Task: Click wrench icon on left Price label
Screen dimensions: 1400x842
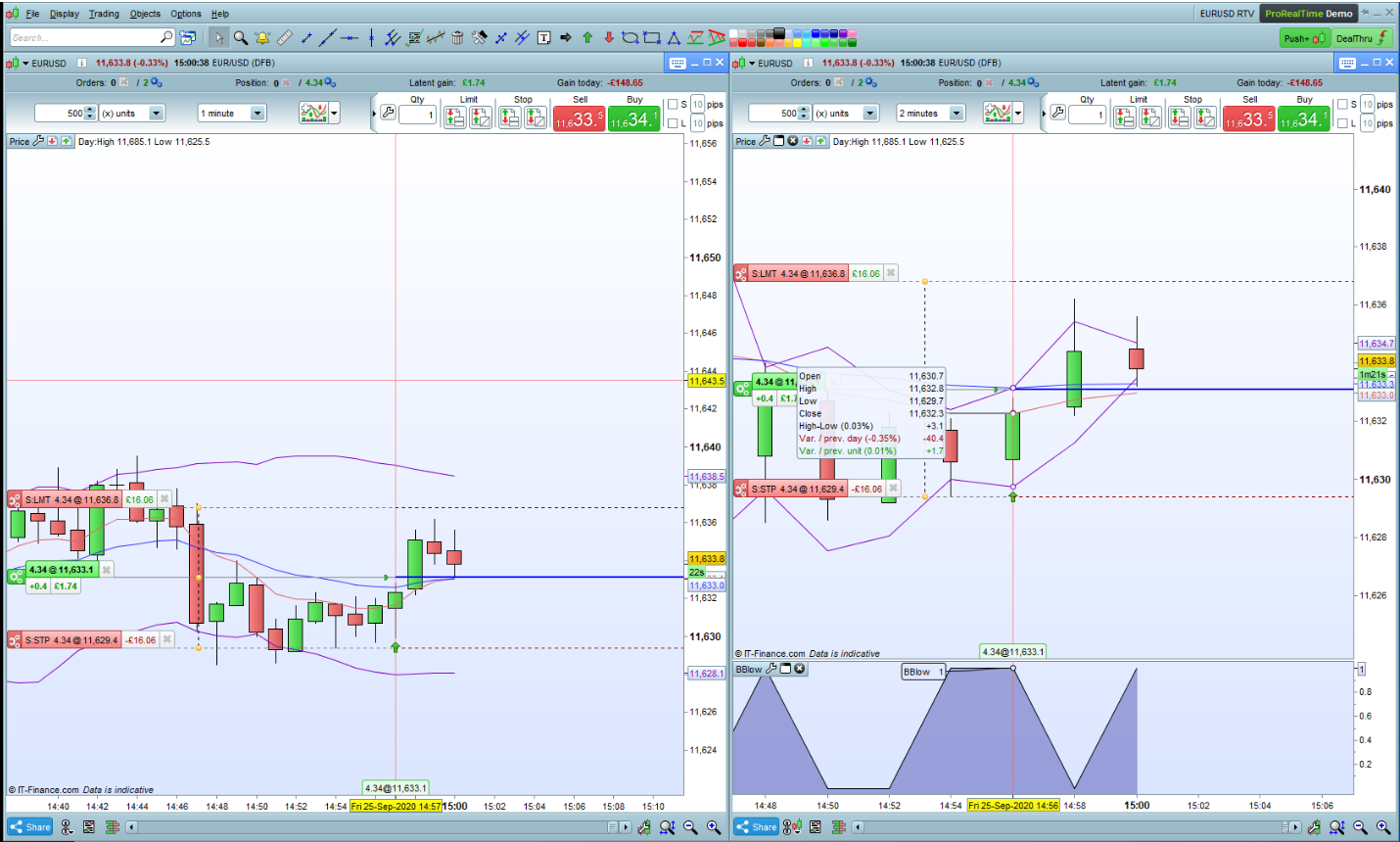Action: [39, 141]
